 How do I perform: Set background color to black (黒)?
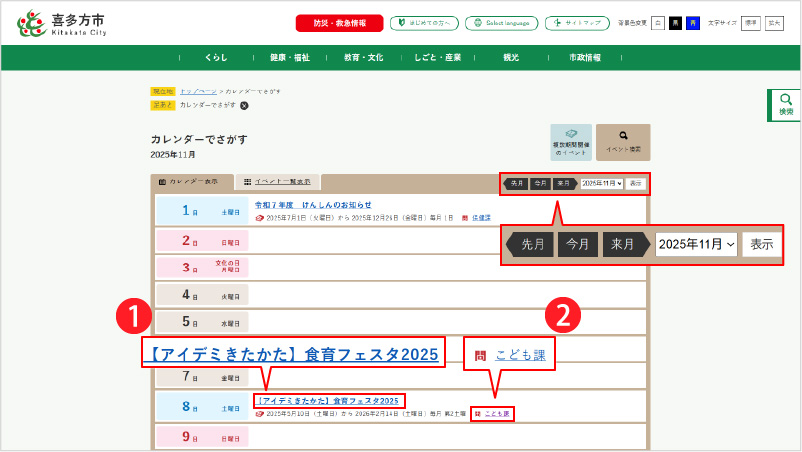[x=675, y=23]
